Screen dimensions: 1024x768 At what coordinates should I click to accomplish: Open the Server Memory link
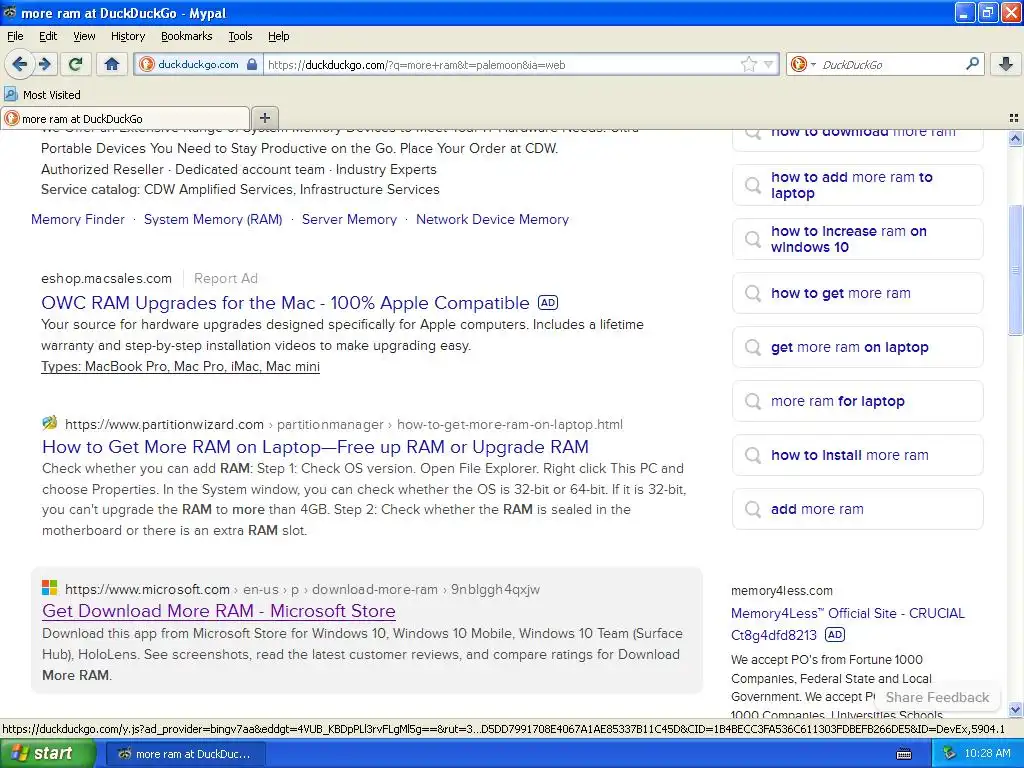tap(349, 219)
